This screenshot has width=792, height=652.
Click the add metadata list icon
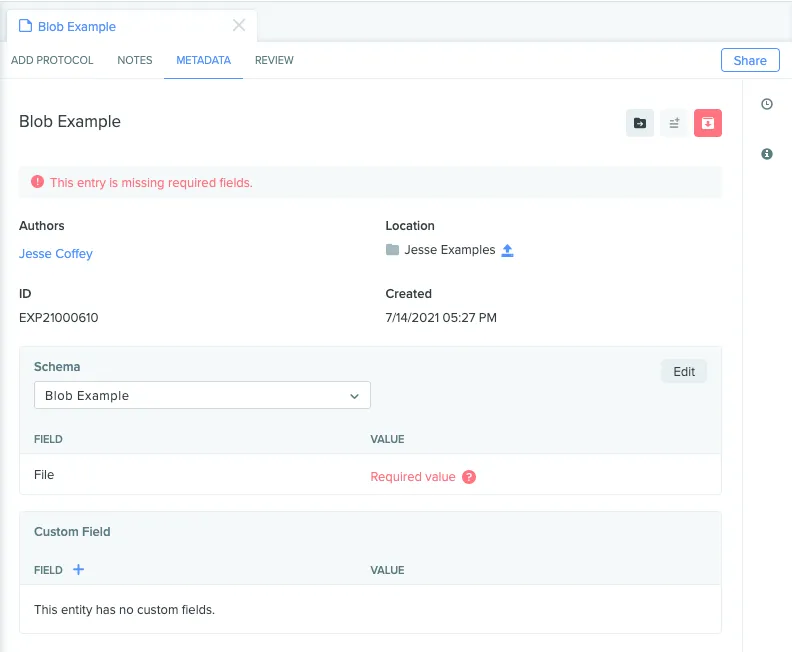(x=674, y=123)
